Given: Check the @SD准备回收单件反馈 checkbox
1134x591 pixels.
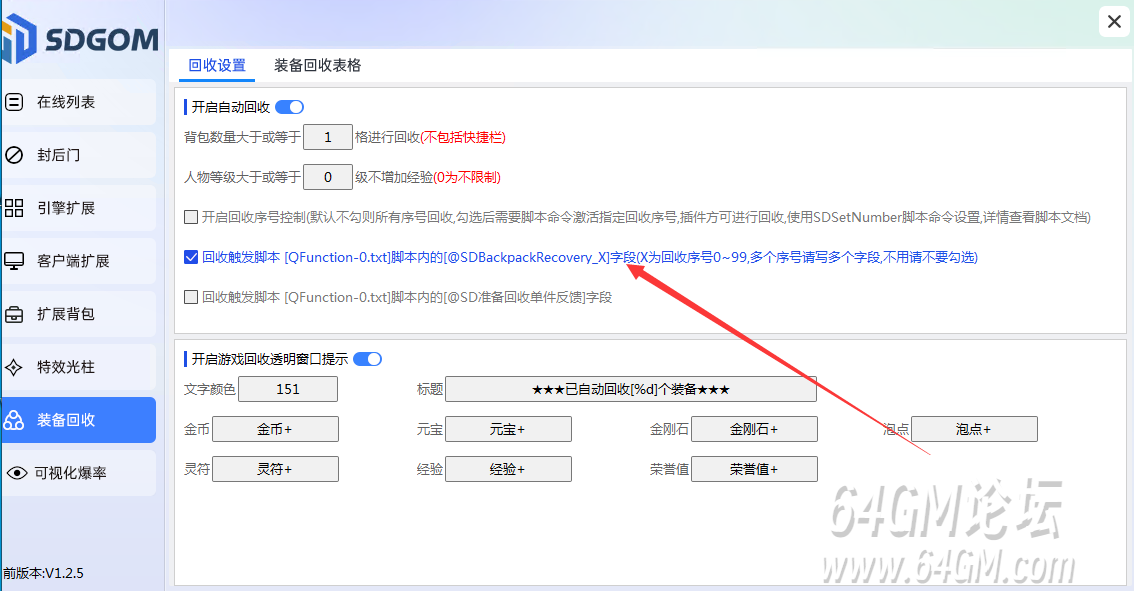Looking at the screenshot, I should click(191, 297).
